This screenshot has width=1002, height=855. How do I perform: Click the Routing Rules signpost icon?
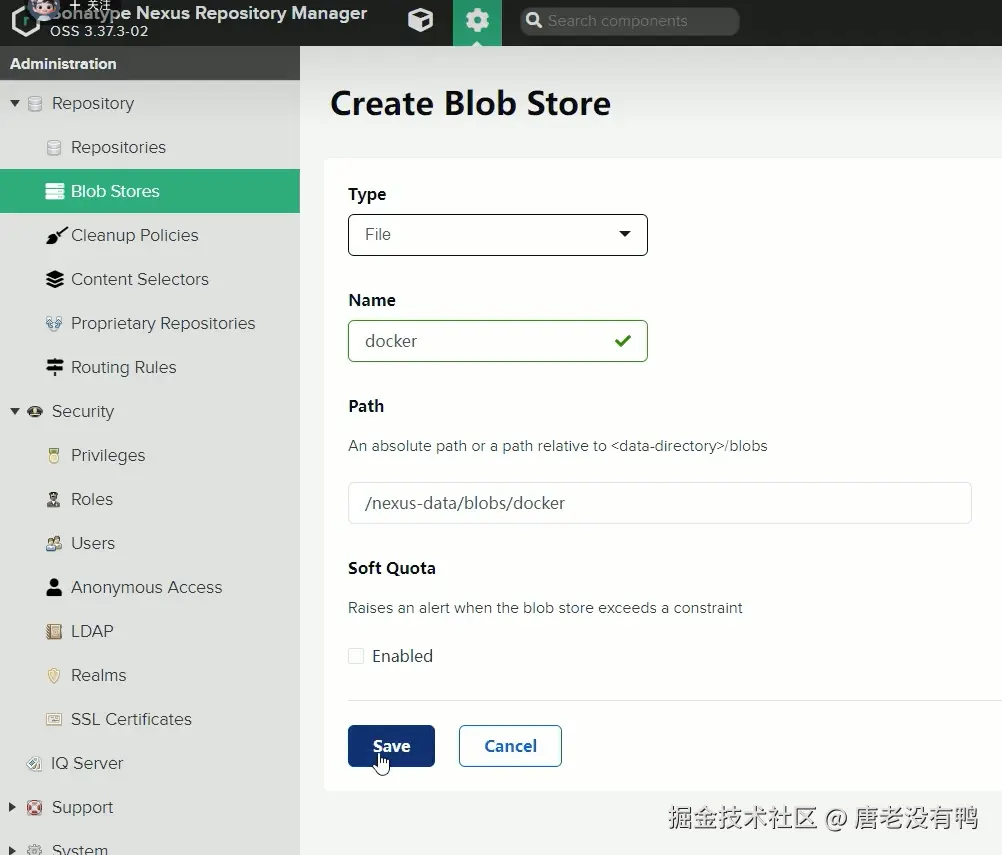pos(55,368)
